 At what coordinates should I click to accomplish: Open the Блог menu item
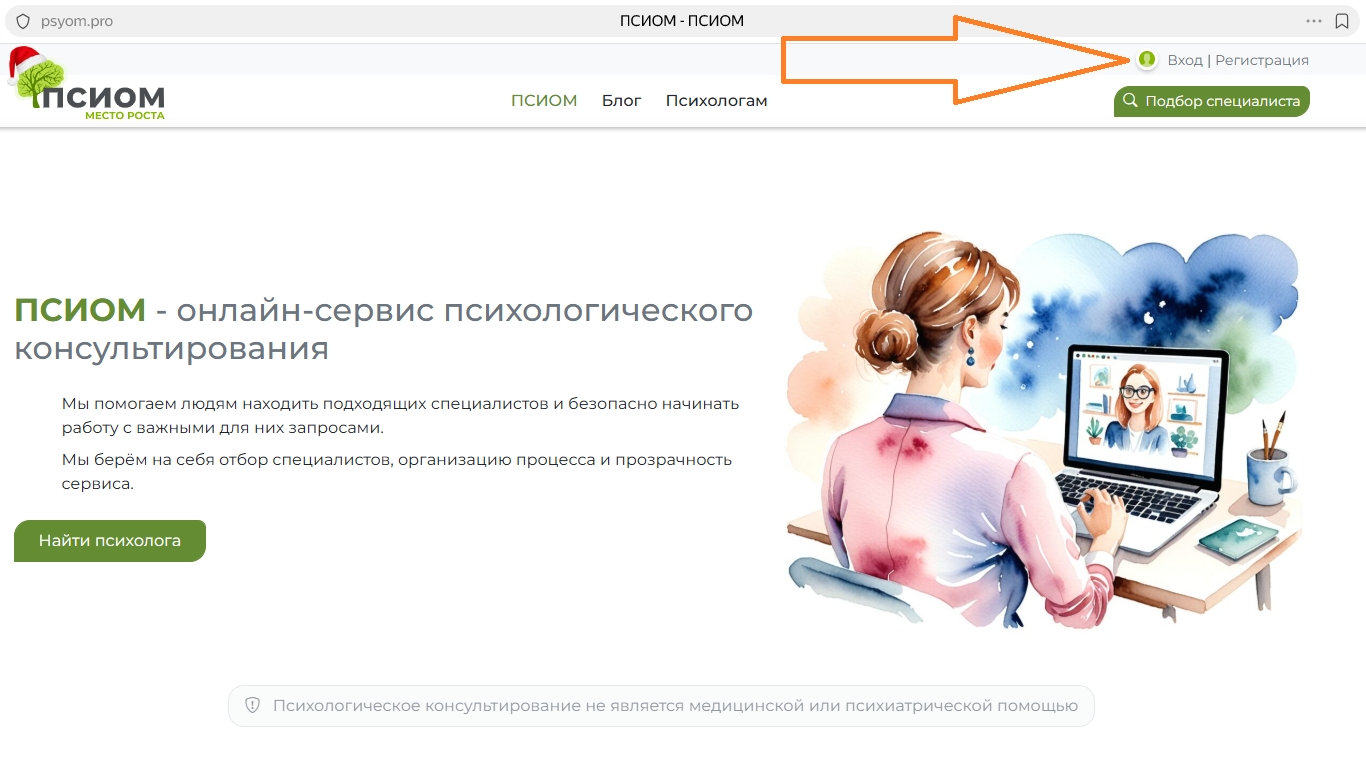point(621,101)
